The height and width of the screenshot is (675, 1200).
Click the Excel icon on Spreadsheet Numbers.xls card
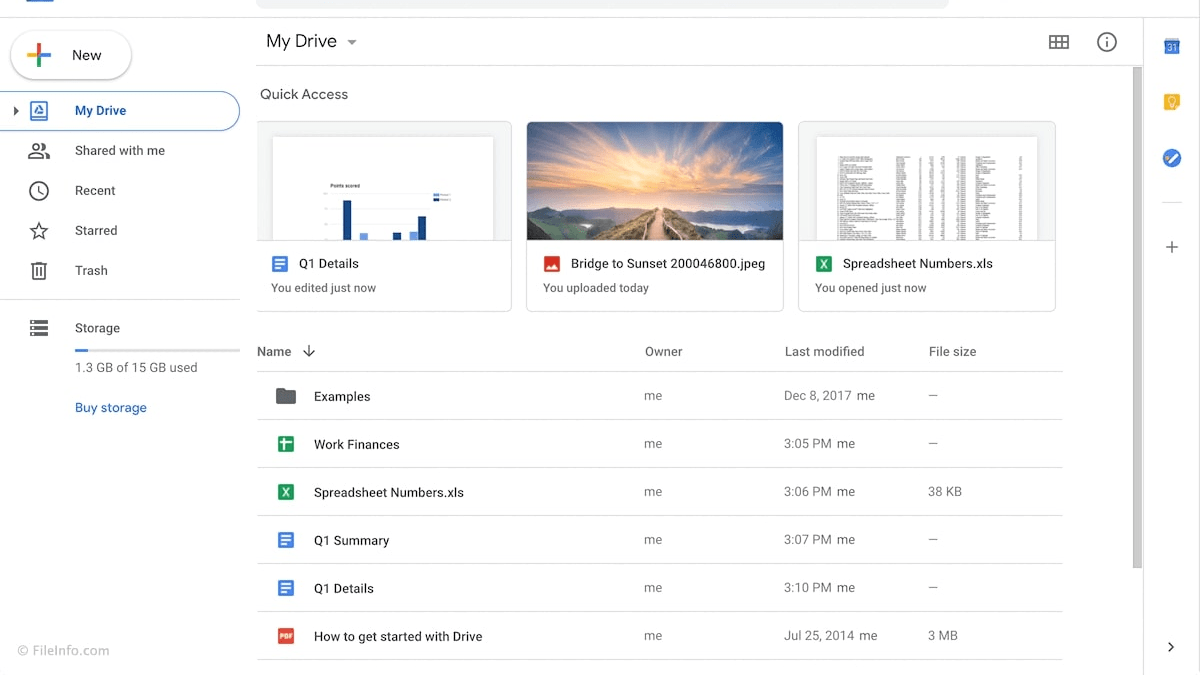tap(824, 264)
